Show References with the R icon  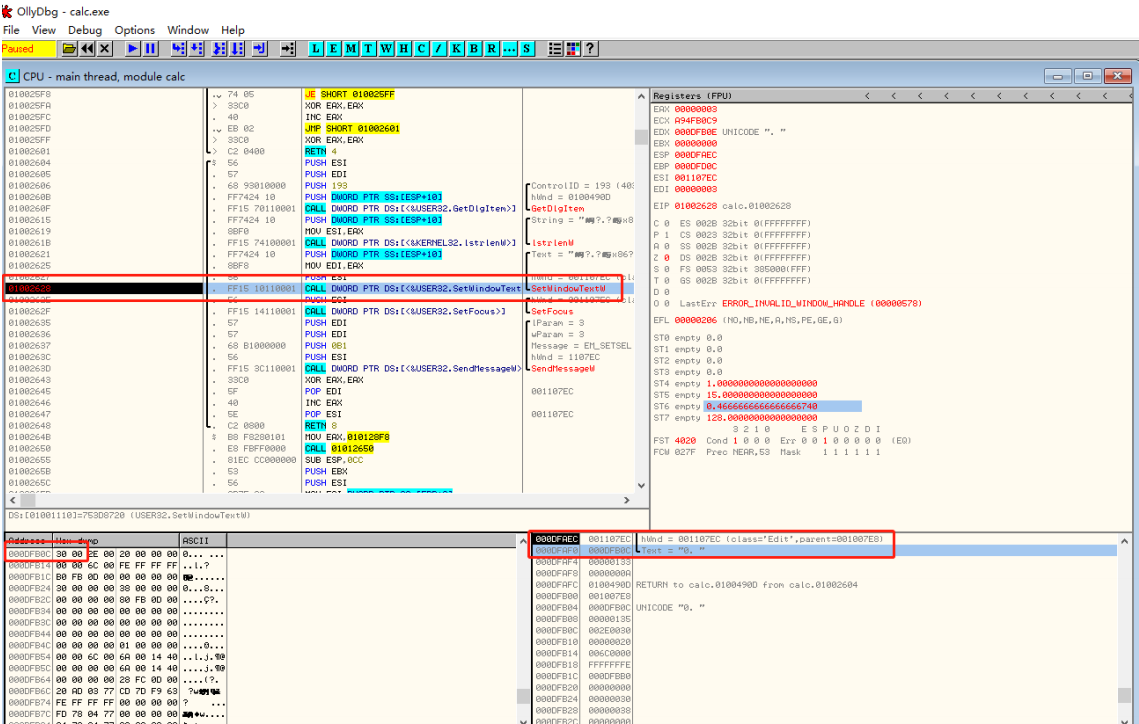[492, 49]
